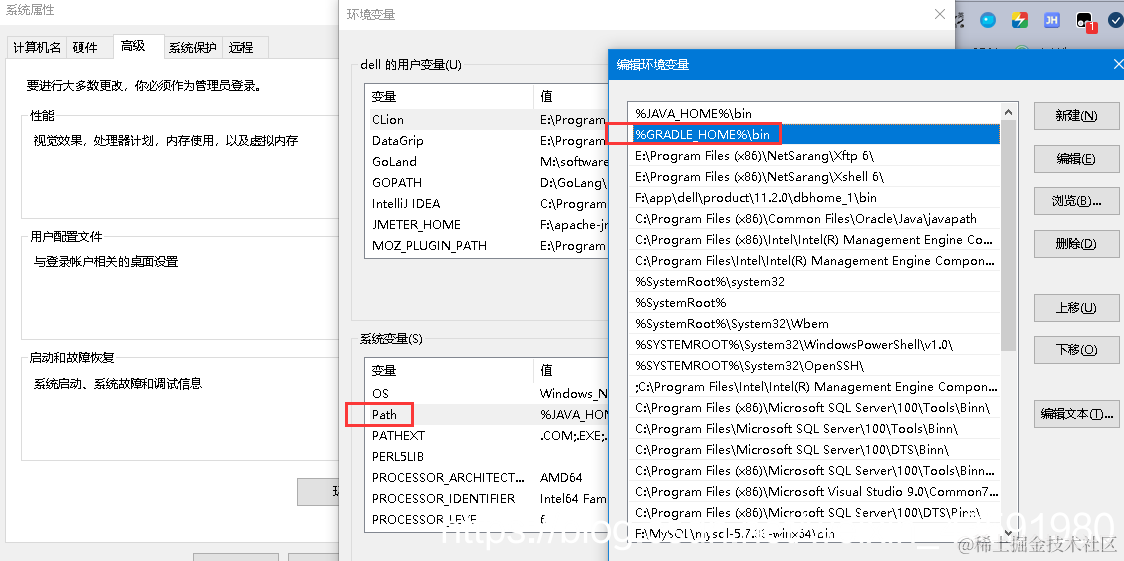The image size is (1124, 561).
Task: Switch to the 计算机名 tab
Action: point(37,47)
